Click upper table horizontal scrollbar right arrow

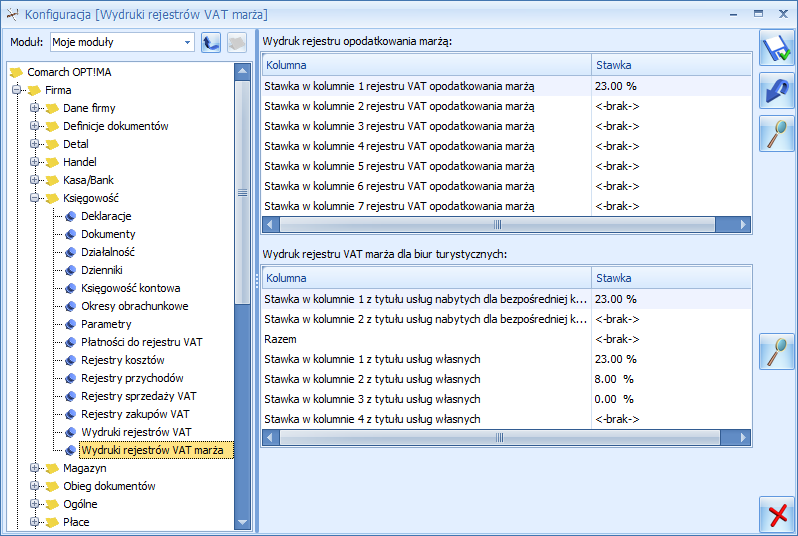point(744,224)
